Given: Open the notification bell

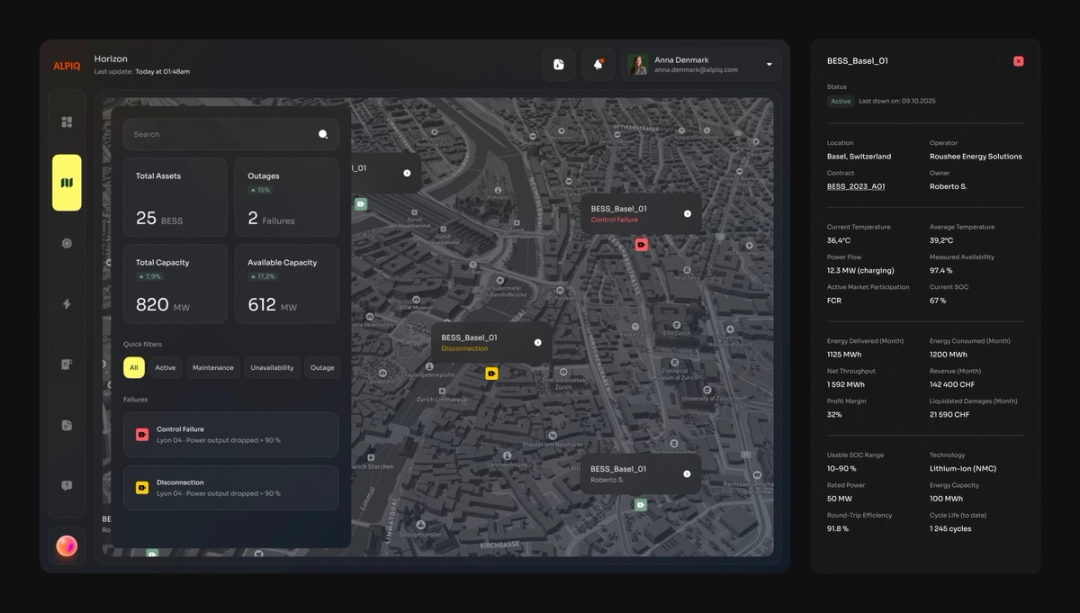Looking at the screenshot, I should tap(598, 65).
